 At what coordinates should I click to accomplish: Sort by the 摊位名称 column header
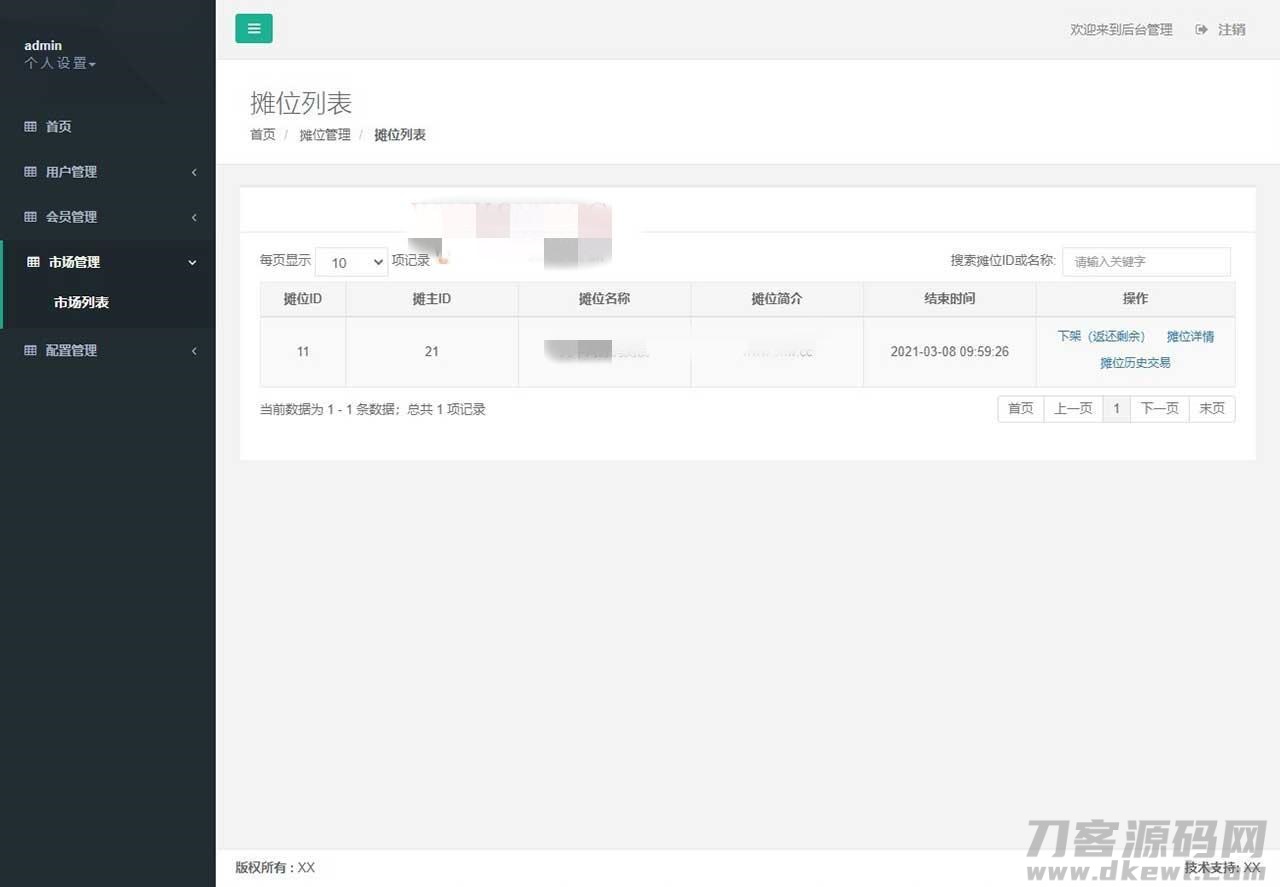point(604,299)
